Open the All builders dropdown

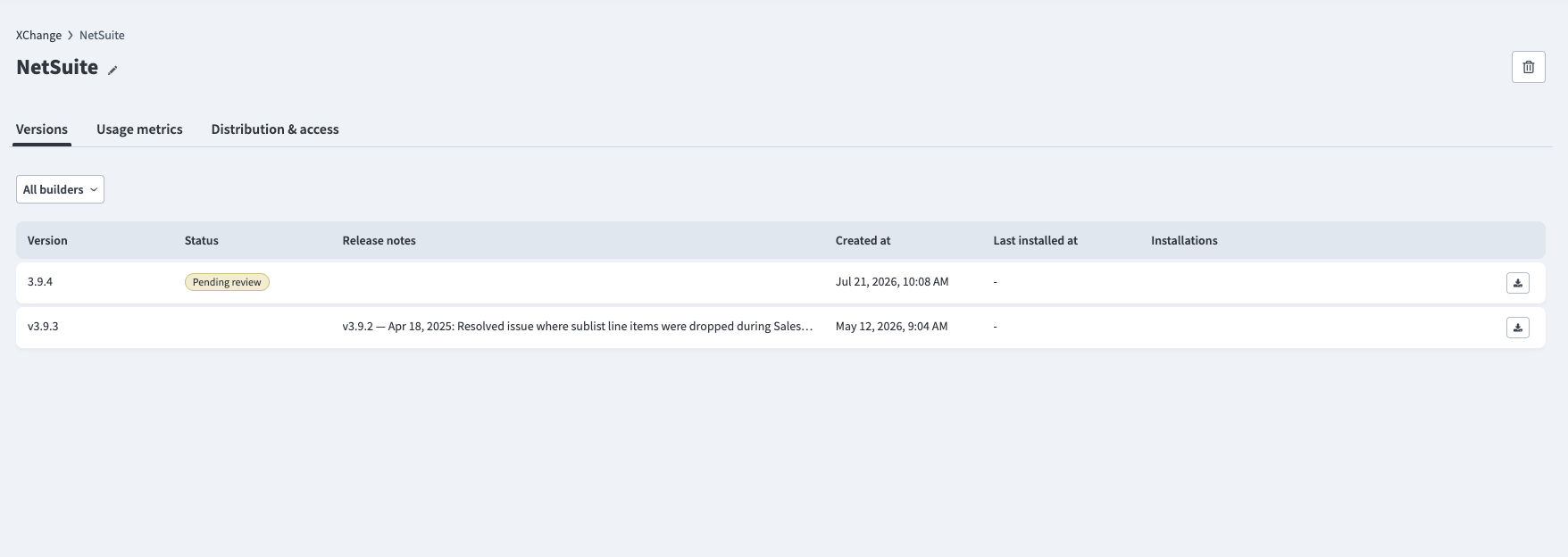pyautogui.click(x=60, y=189)
